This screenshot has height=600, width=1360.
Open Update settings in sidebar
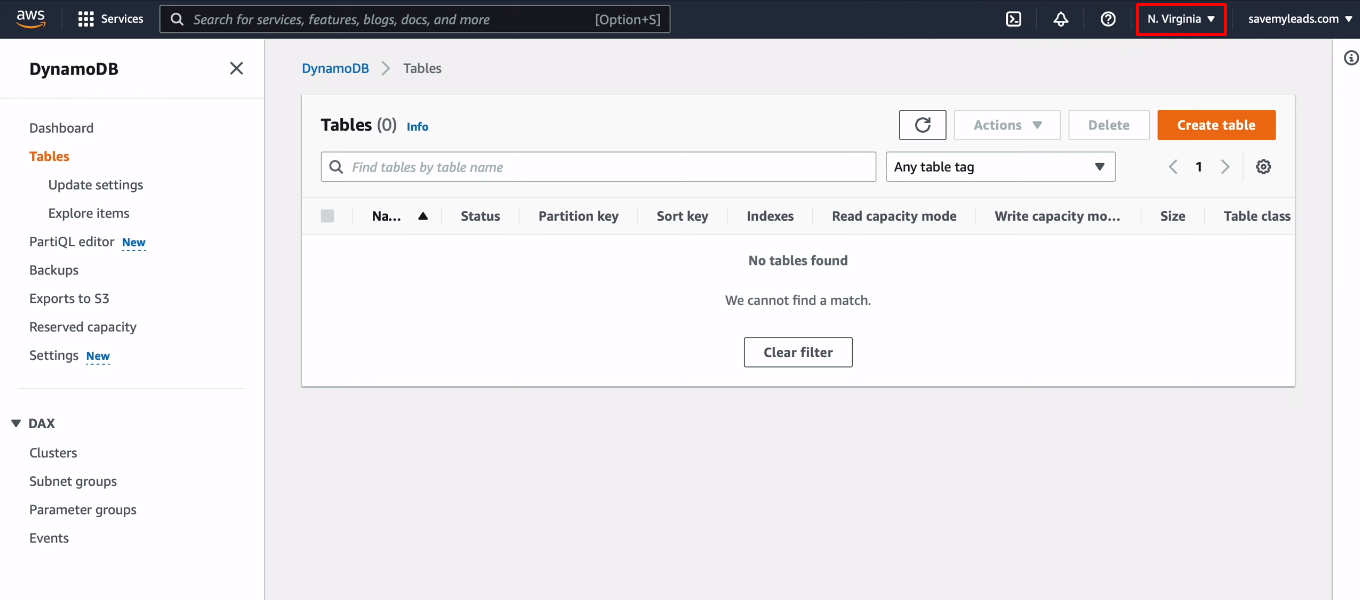click(96, 185)
